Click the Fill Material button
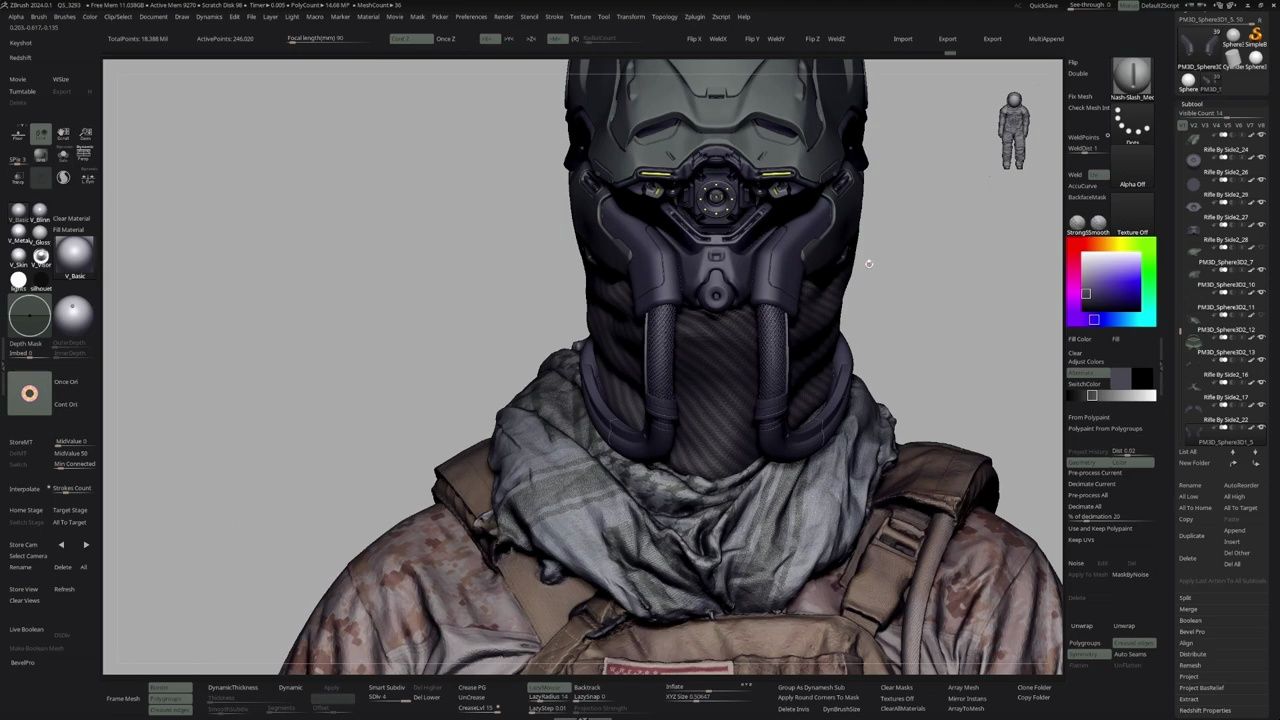 [68, 230]
